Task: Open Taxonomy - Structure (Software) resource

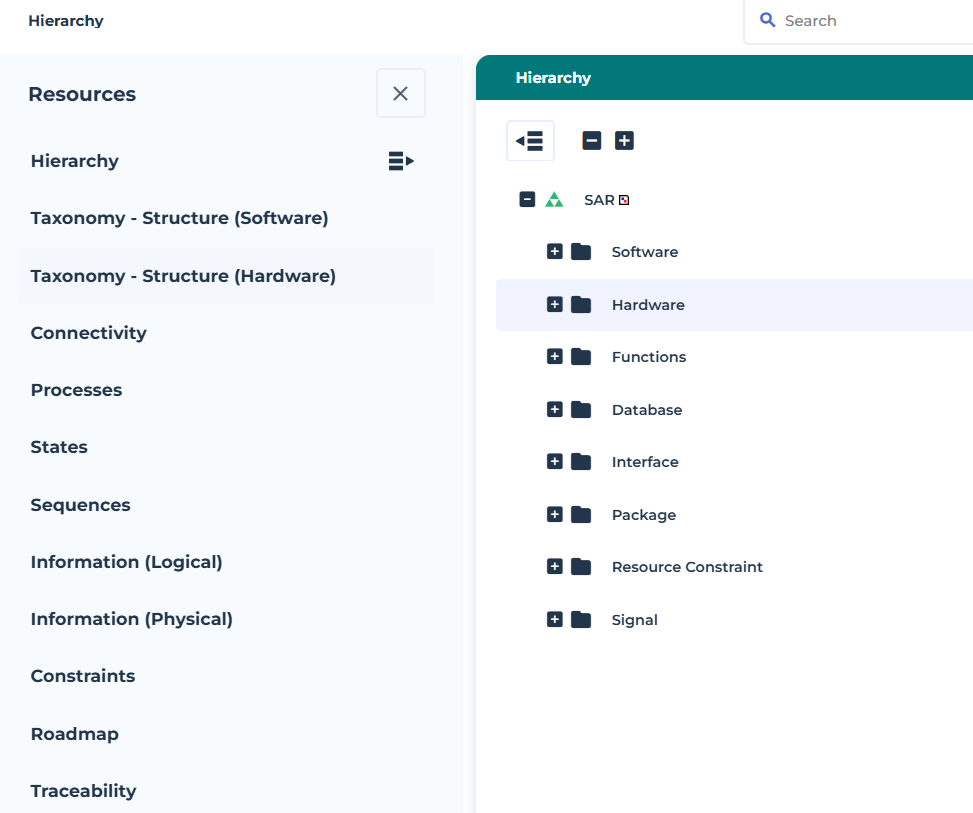Action: click(x=179, y=218)
